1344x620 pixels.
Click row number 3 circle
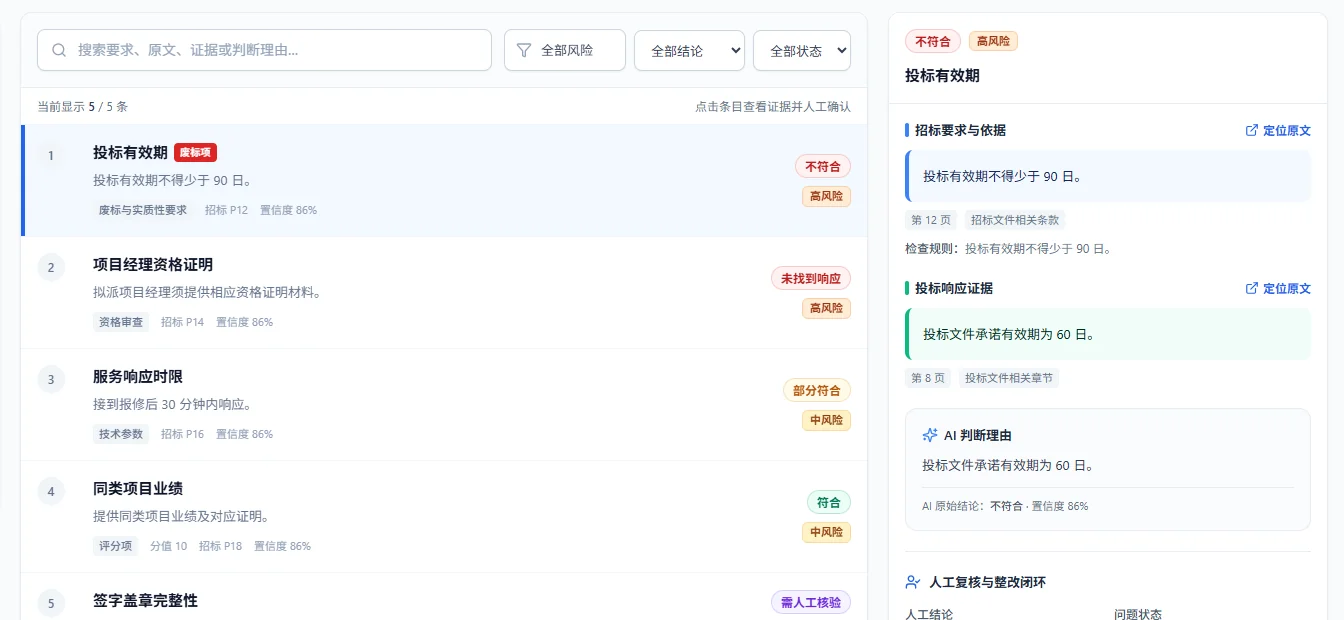tap(51, 379)
